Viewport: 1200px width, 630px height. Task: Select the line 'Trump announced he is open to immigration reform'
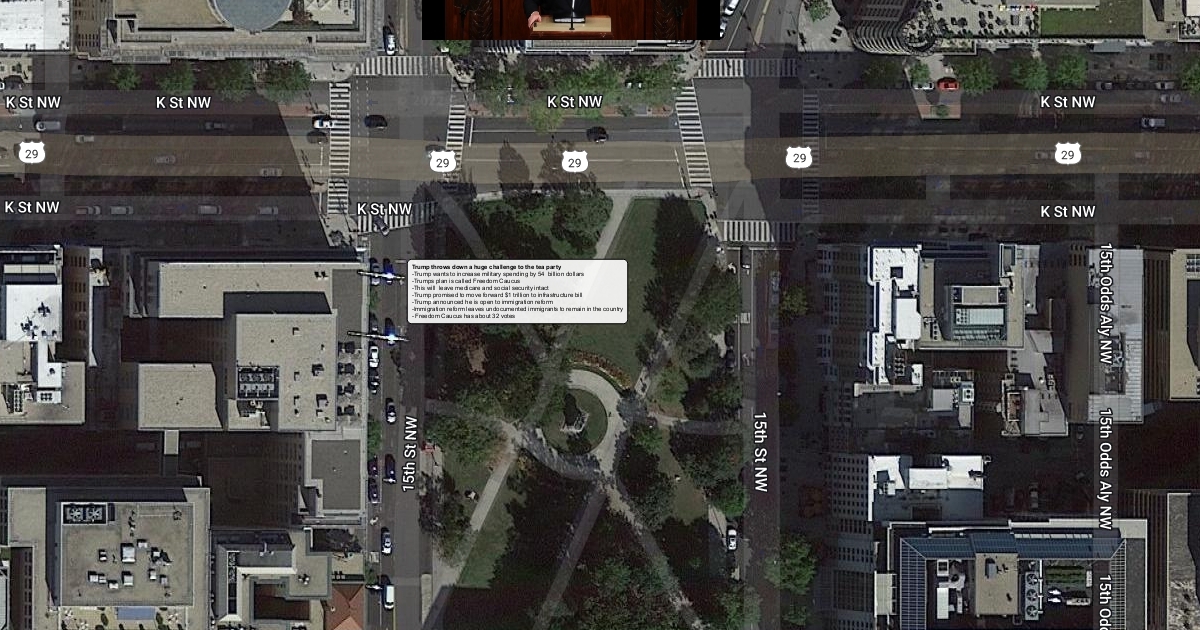tap(482, 302)
